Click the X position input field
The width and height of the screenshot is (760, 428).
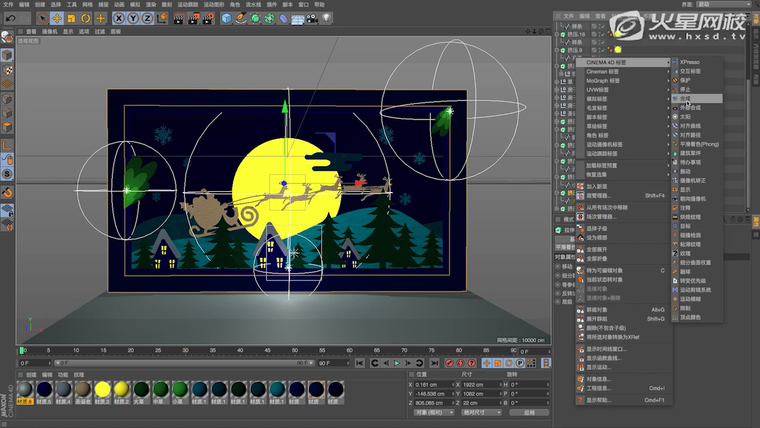point(432,383)
